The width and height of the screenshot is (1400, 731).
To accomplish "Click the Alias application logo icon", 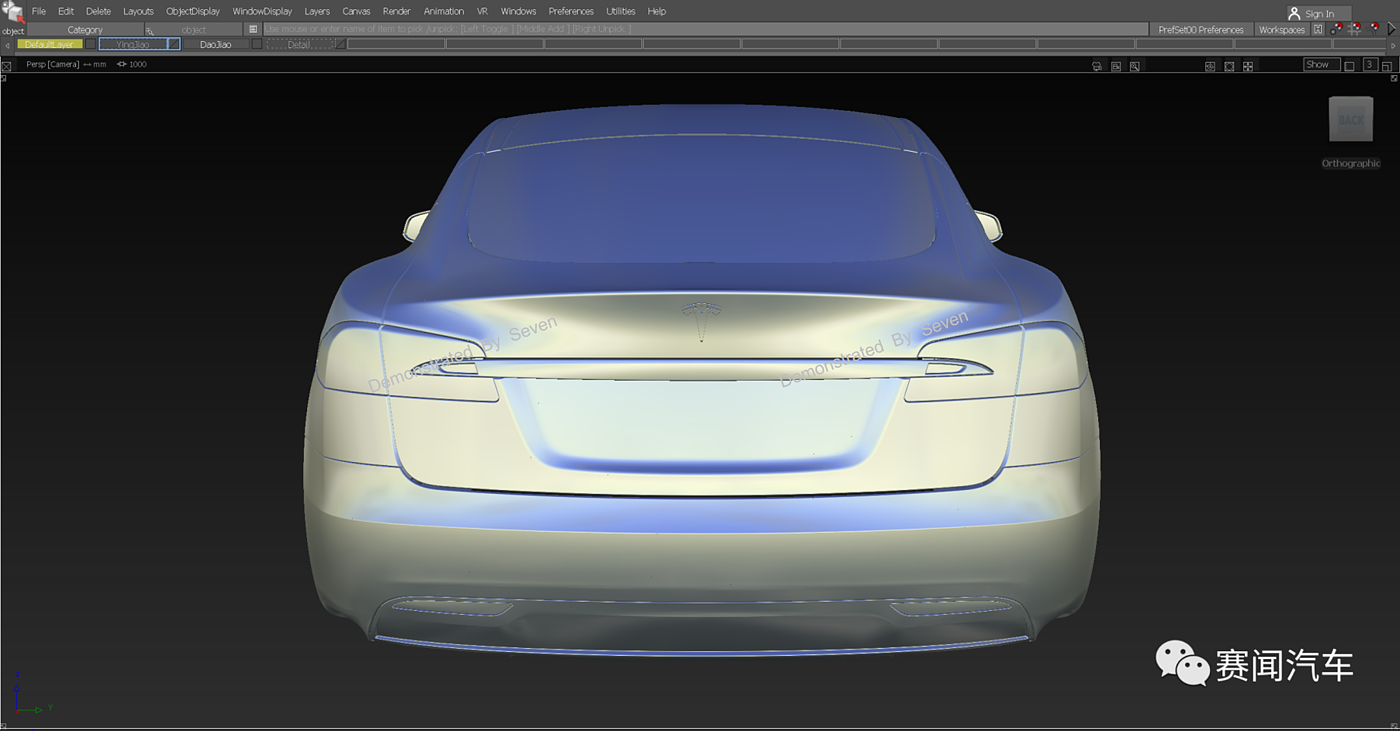I will click(x=12, y=11).
